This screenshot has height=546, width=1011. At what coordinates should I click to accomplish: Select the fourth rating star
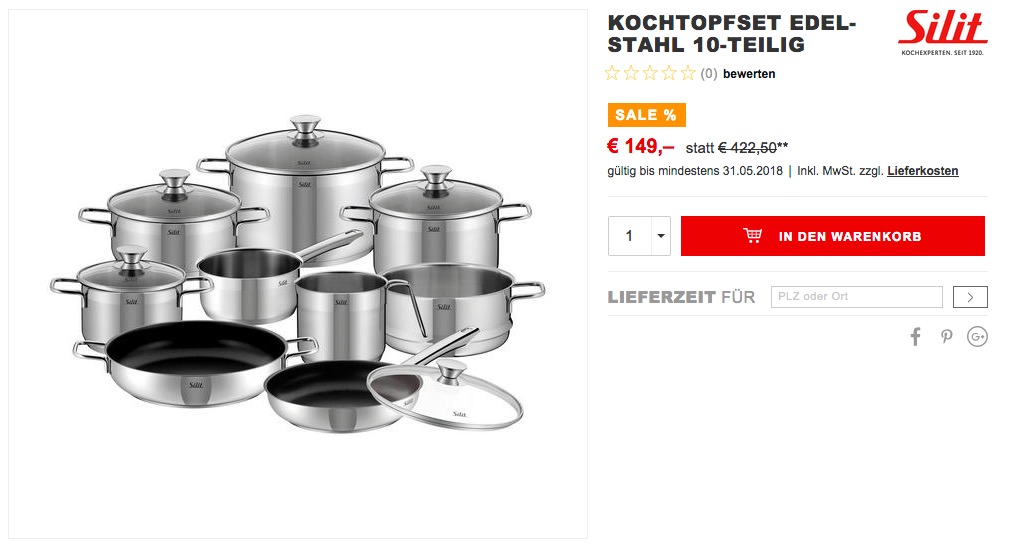click(x=669, y=73)
